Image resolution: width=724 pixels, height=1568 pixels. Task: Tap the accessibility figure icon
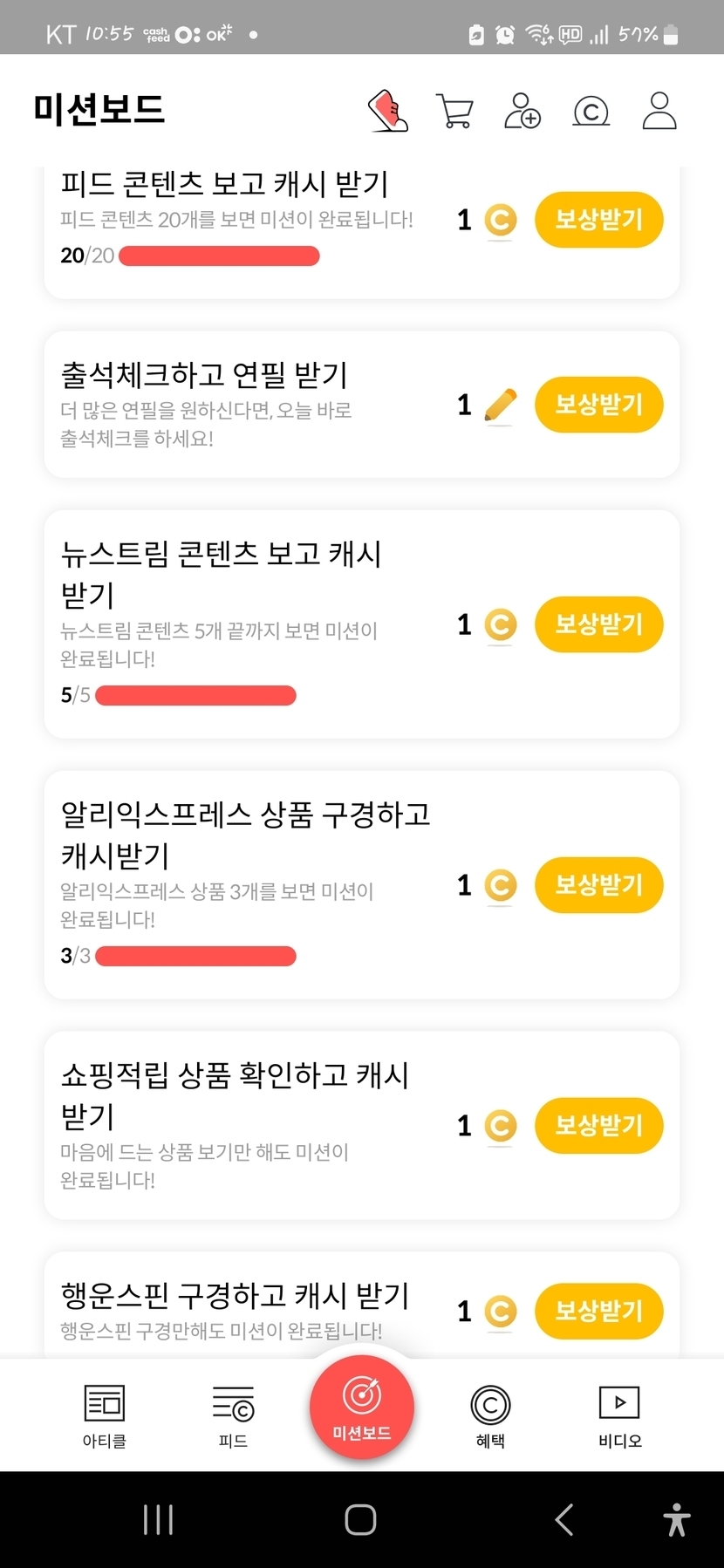[676, 1519]
